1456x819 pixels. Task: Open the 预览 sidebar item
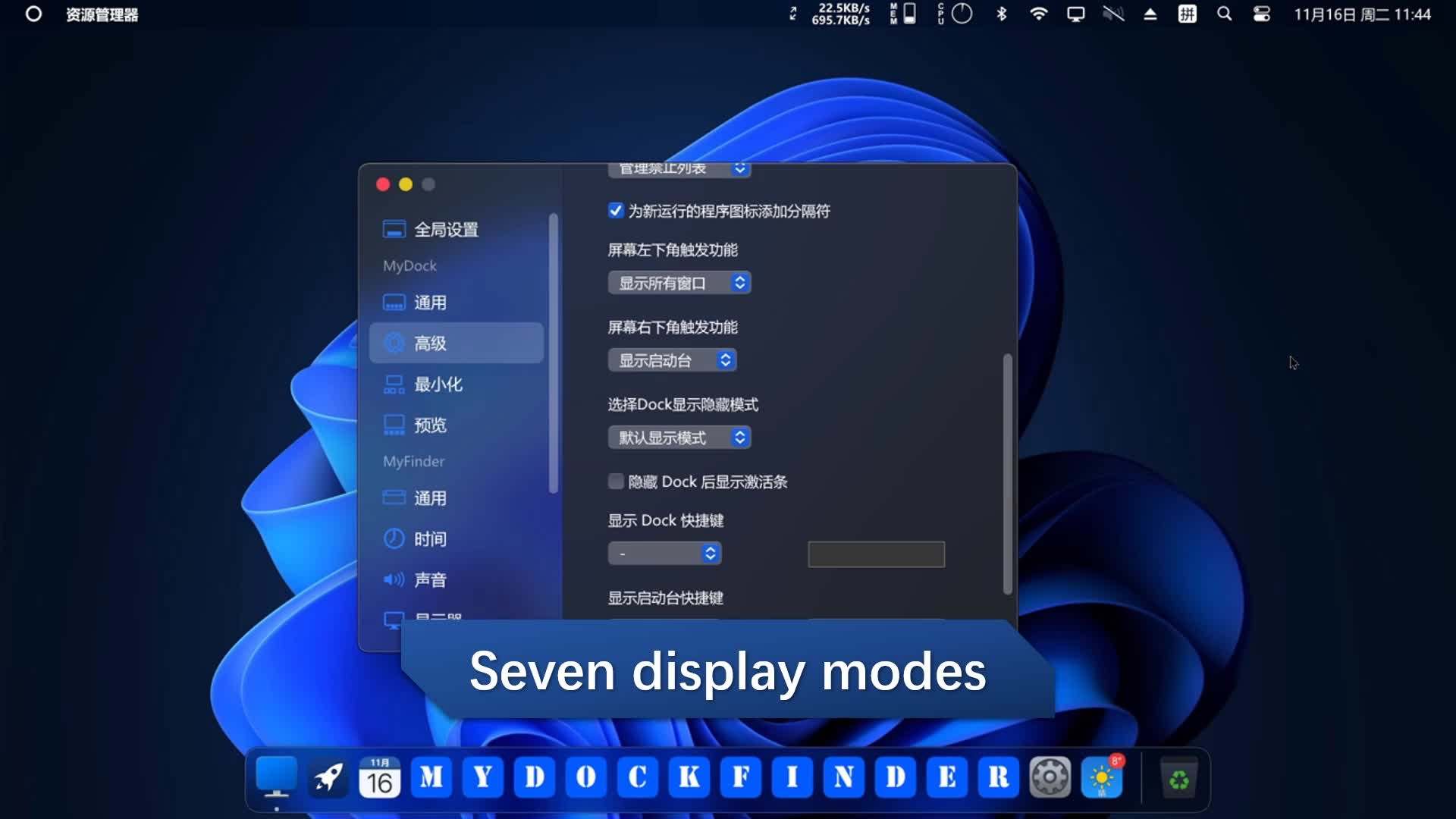click(430, 425)
